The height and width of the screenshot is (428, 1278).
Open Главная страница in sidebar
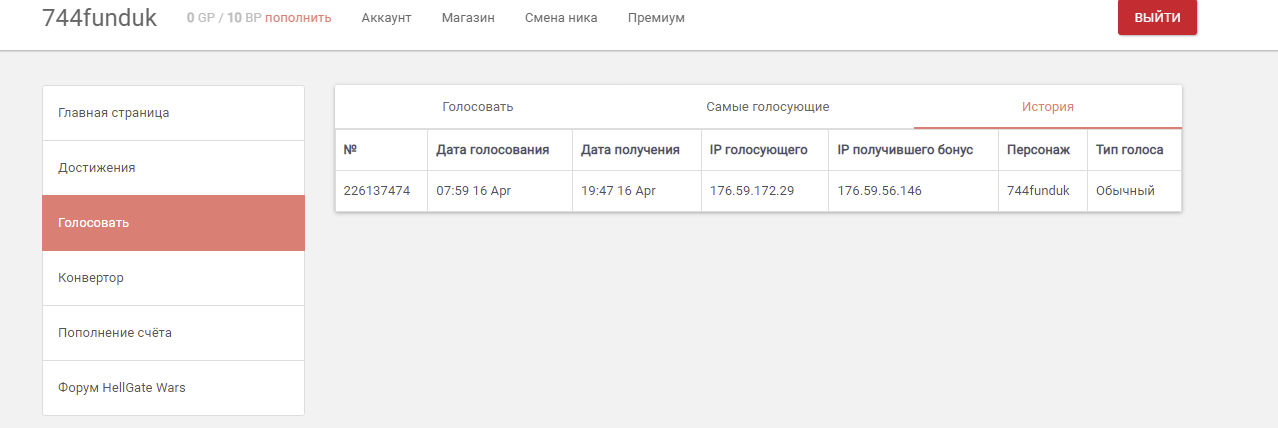pos(173,113)
